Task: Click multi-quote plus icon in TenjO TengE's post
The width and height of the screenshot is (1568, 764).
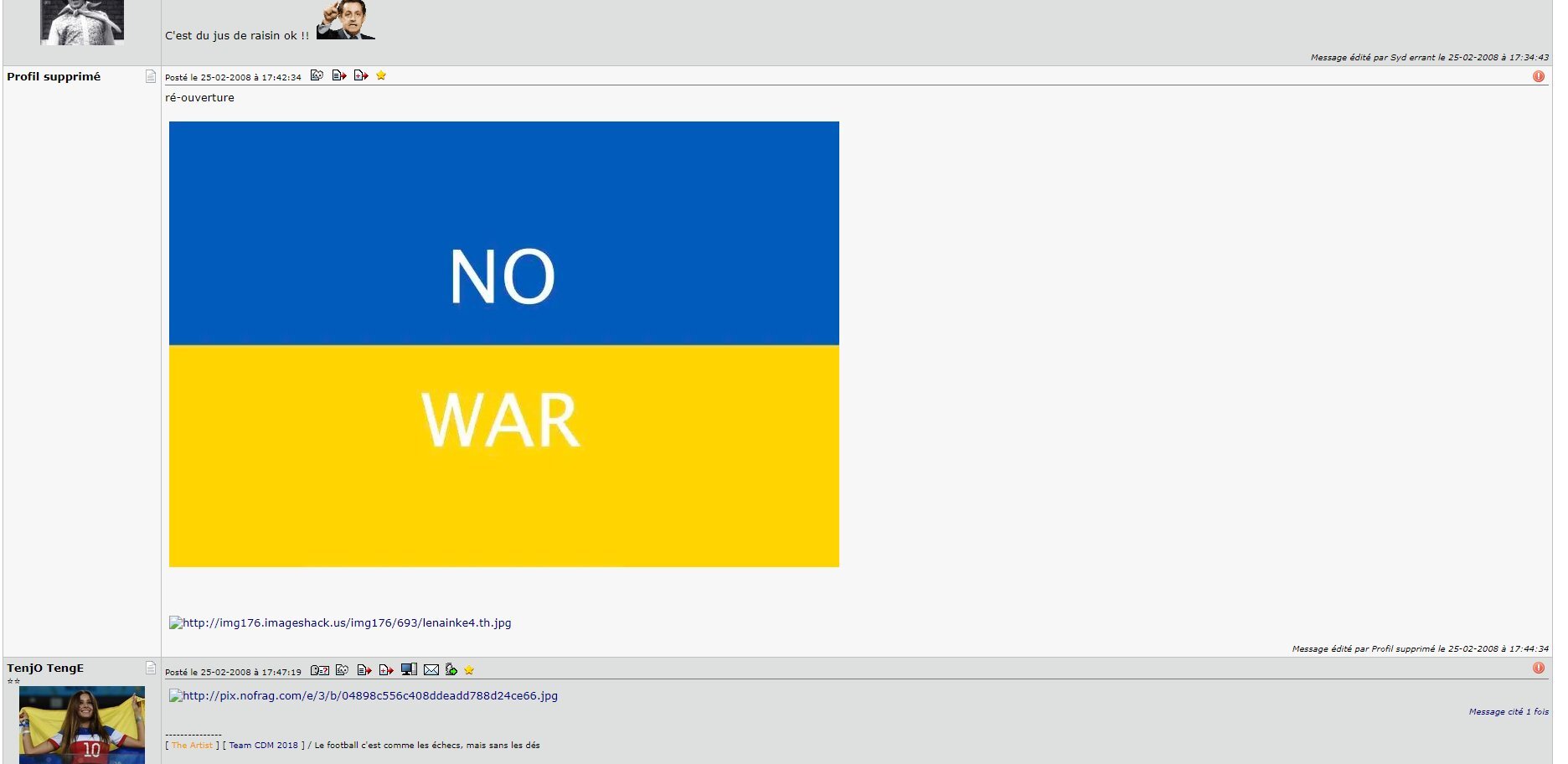Action: point(386,670)
